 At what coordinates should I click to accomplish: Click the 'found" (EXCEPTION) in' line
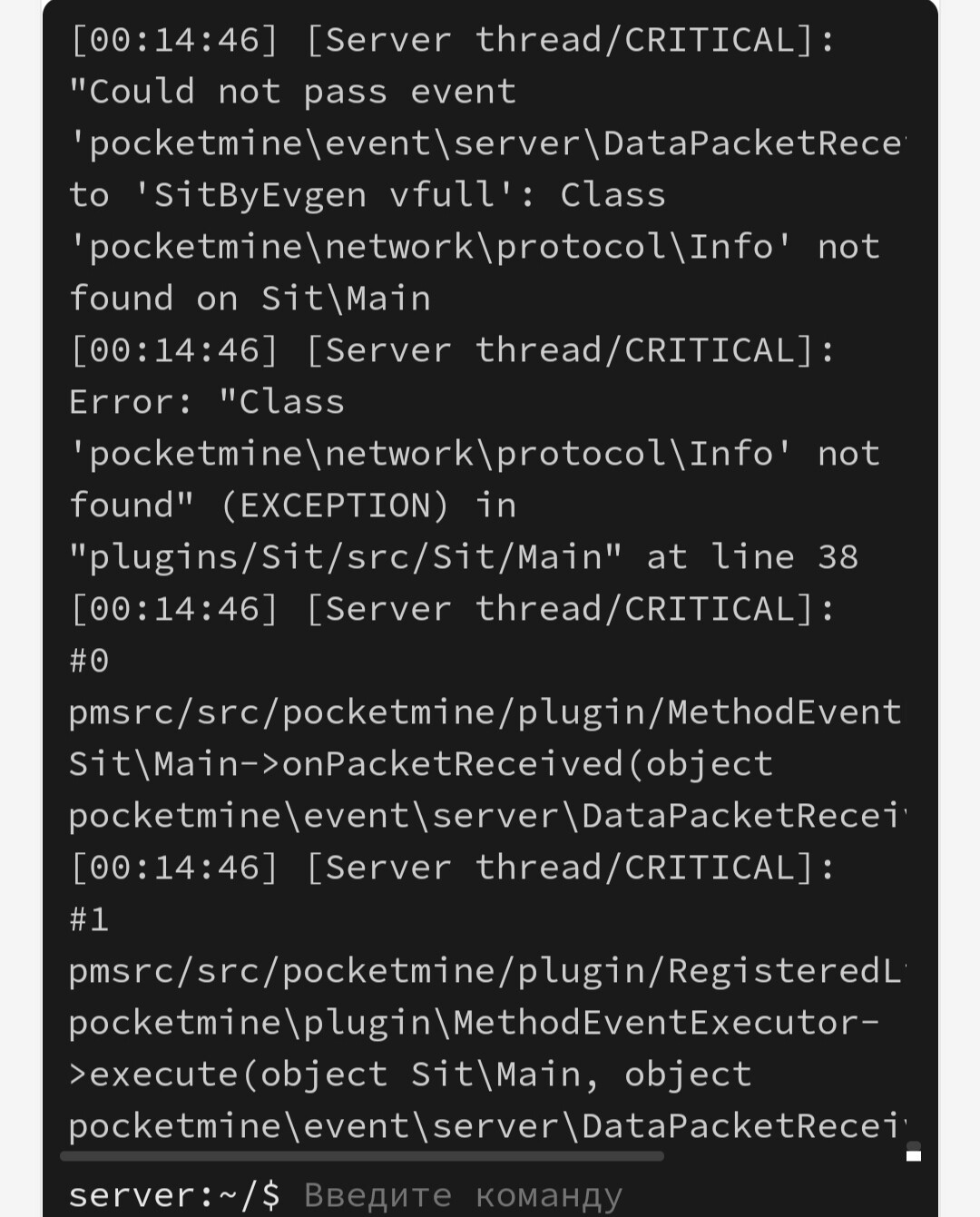[292, 505]
